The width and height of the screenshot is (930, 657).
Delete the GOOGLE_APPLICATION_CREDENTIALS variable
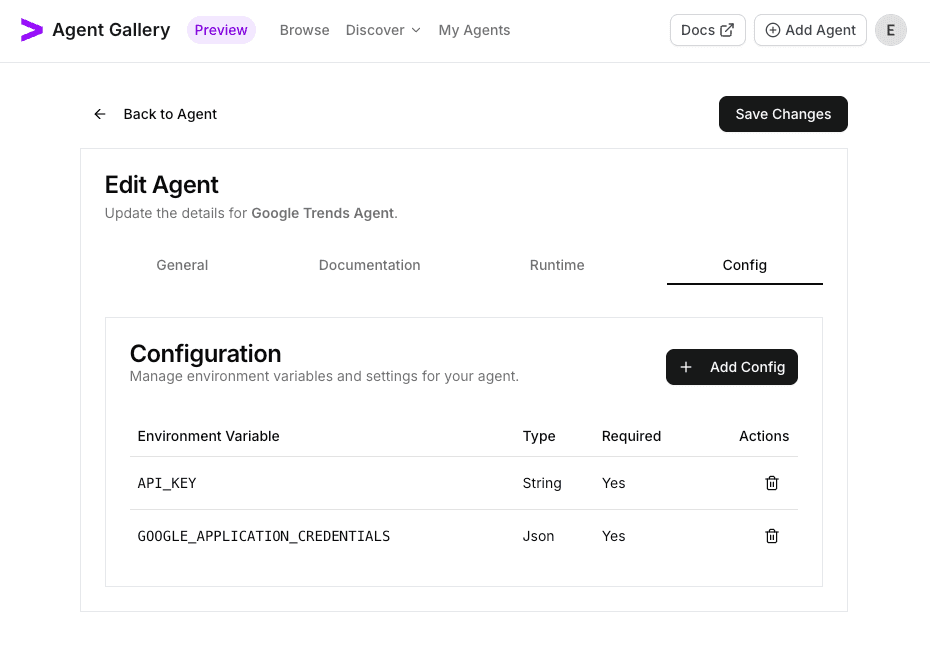coord(771,536)
